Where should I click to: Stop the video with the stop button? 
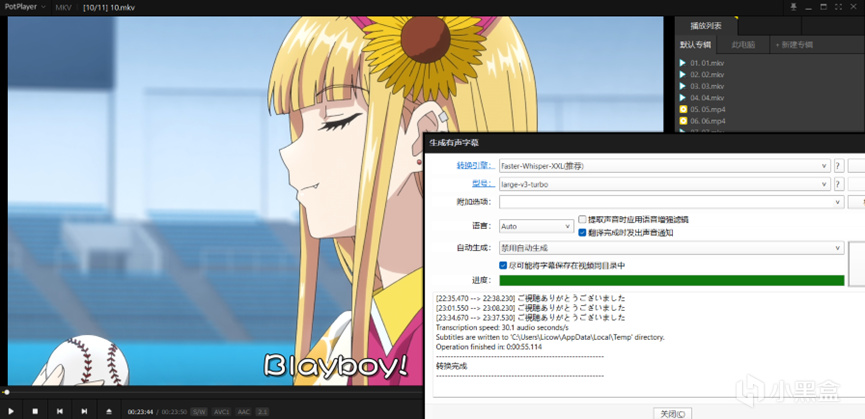35,411
